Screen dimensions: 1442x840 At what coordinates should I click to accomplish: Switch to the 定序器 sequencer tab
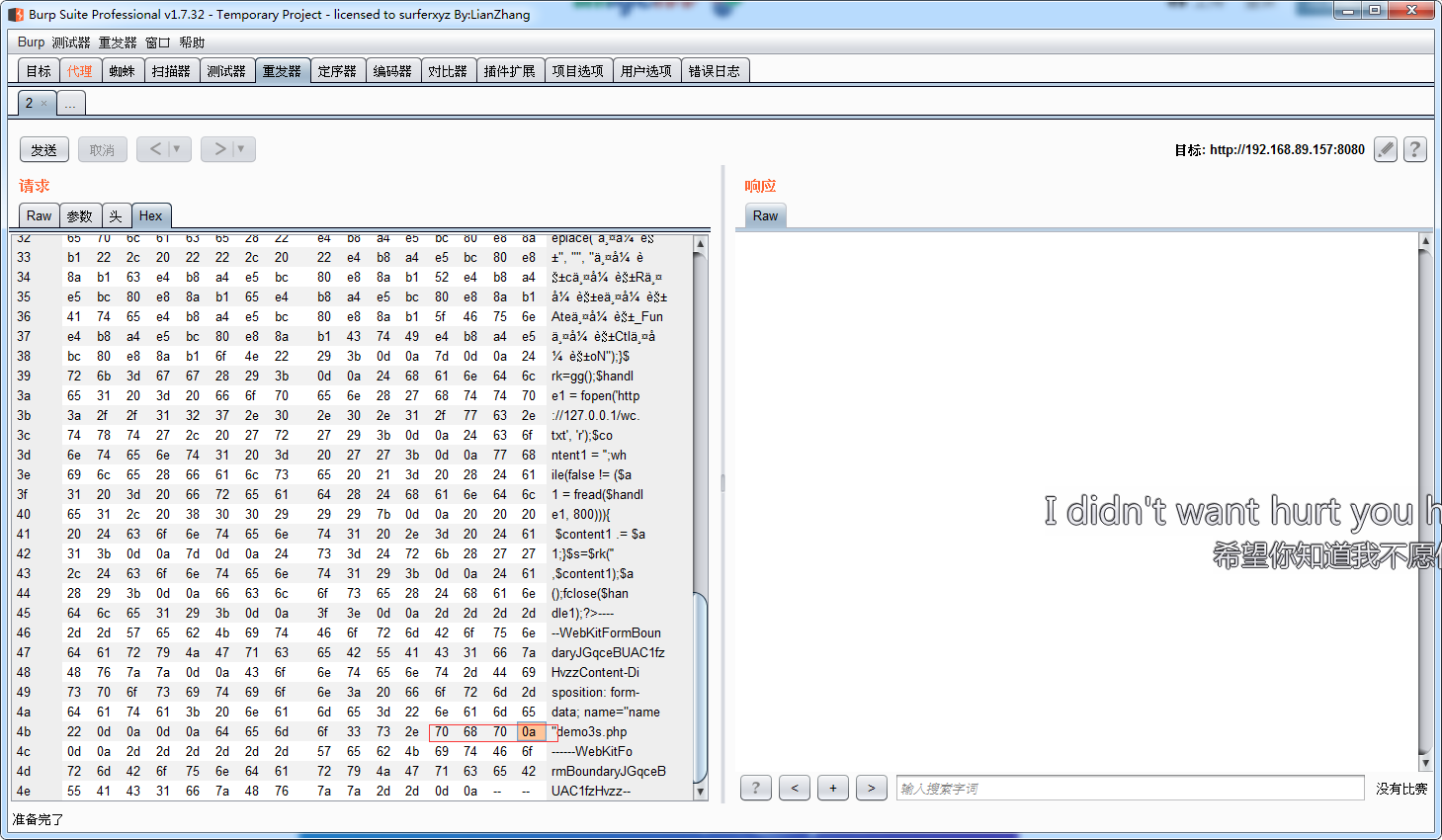click(x=337, y=71)
